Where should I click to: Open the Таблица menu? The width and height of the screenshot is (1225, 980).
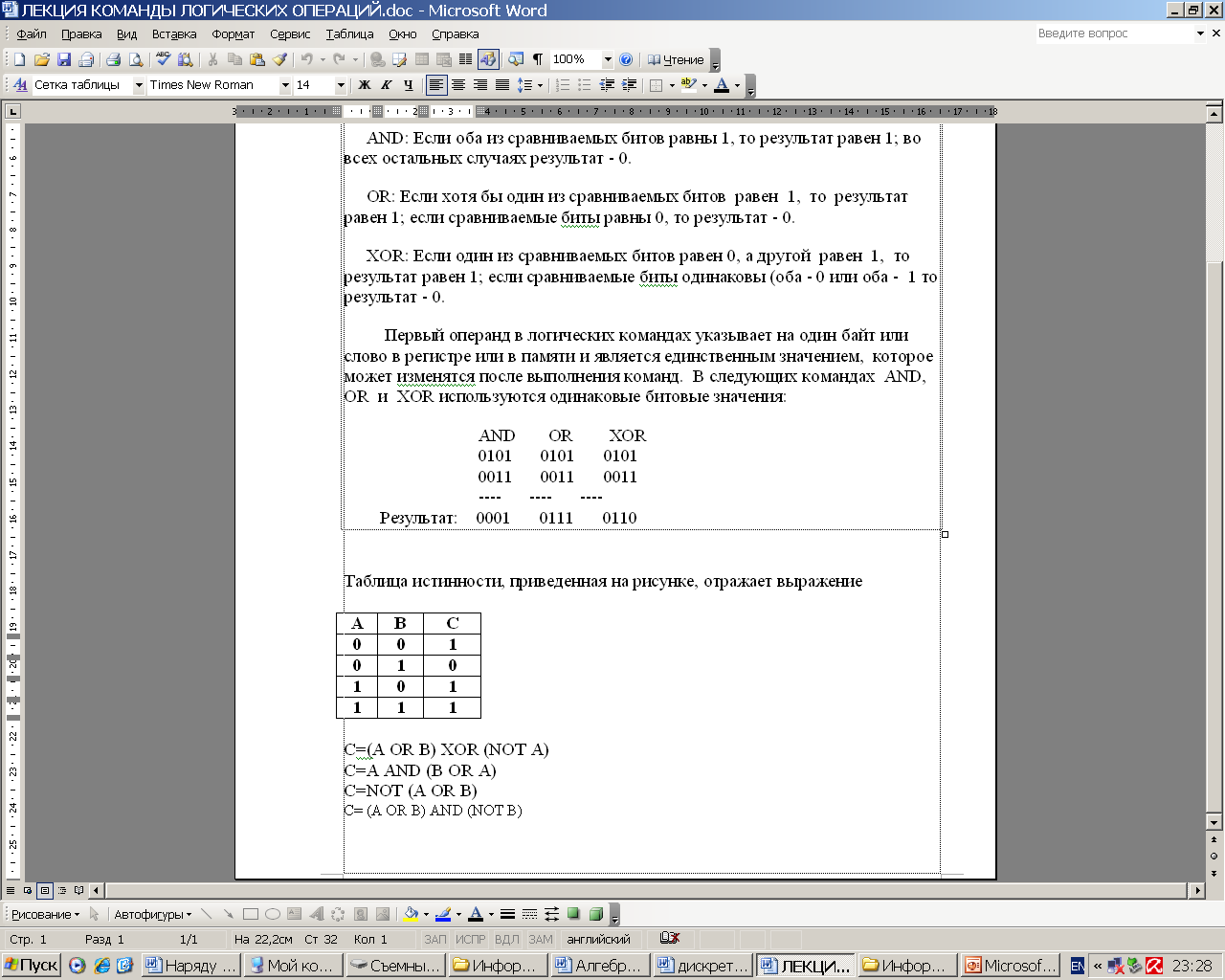[x=349, y=33]
